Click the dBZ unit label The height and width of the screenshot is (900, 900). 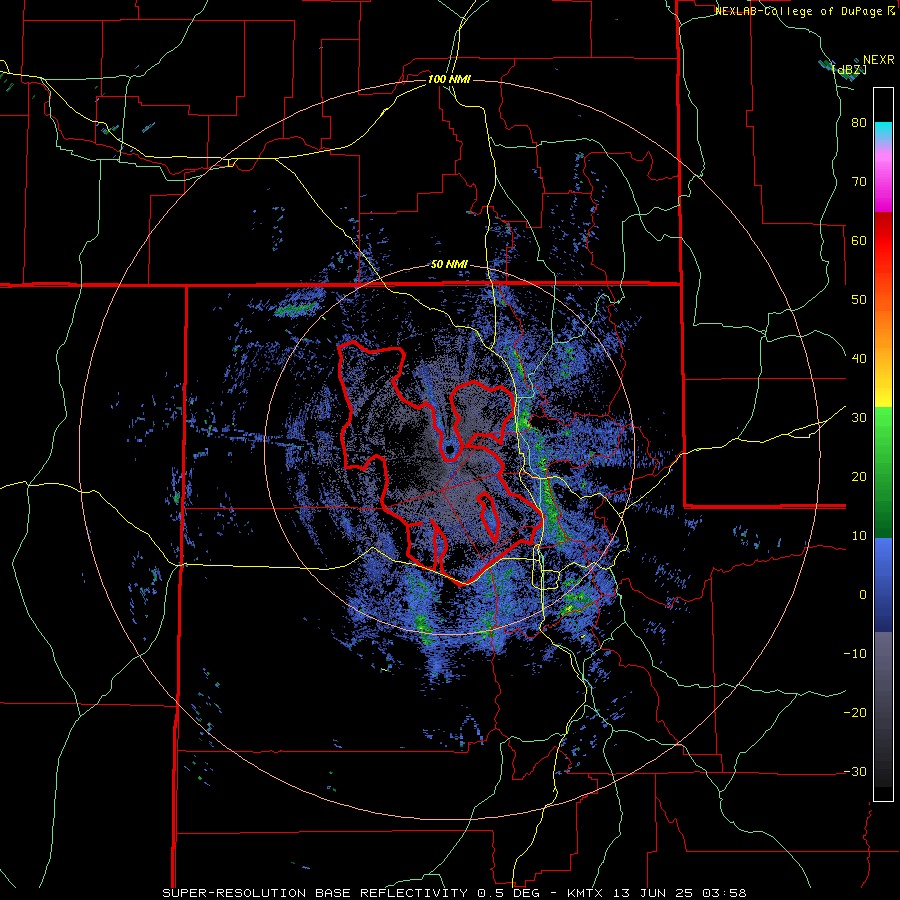849,69
